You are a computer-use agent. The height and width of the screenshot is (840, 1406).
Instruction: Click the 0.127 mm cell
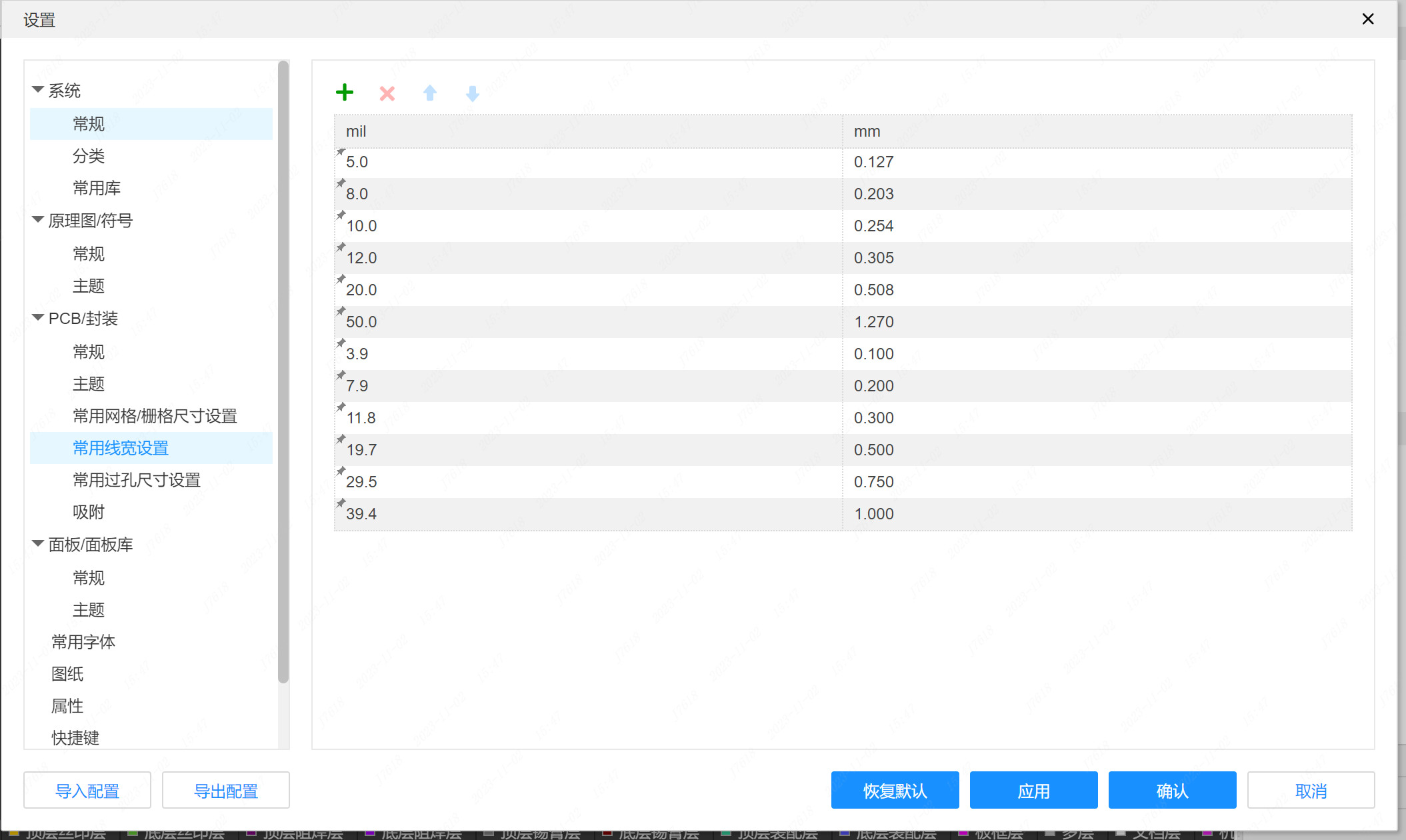coord(1097,162)
